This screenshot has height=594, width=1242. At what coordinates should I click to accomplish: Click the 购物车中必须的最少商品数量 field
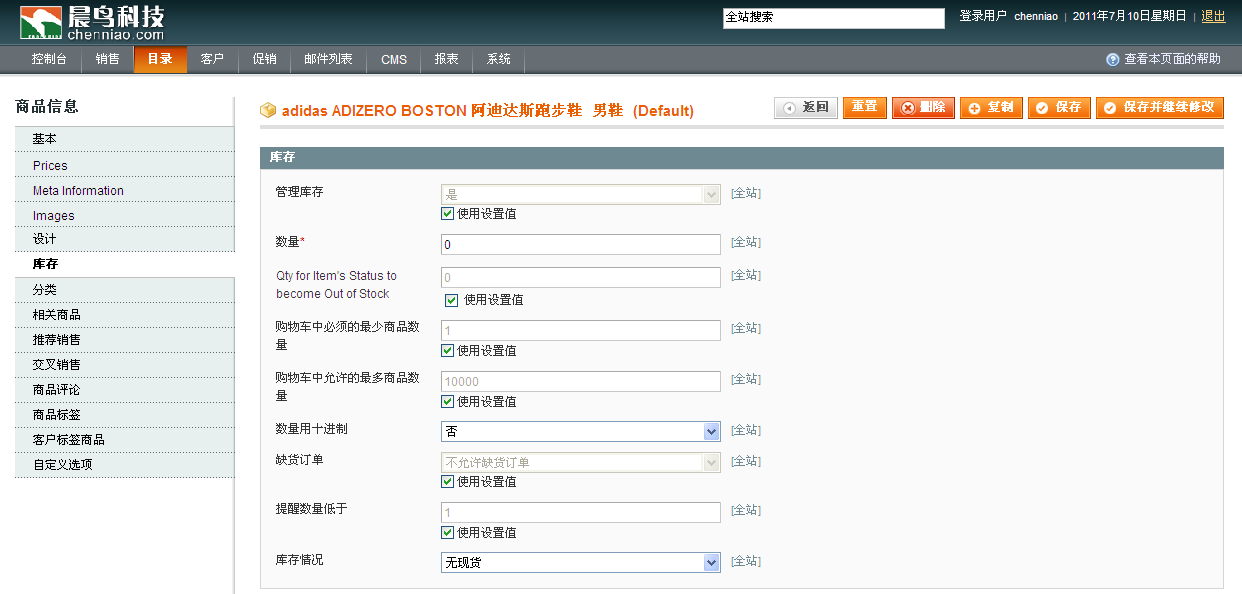coord(580,330)
